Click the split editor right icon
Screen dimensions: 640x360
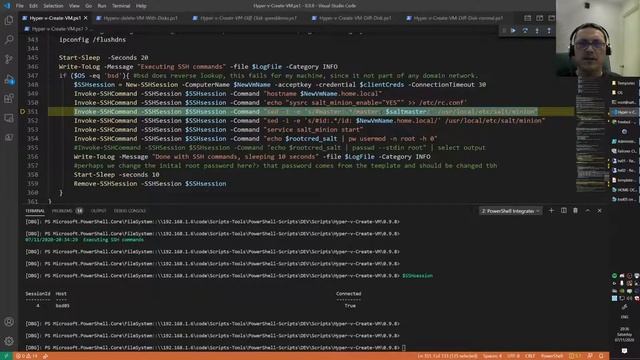point(540,18)
